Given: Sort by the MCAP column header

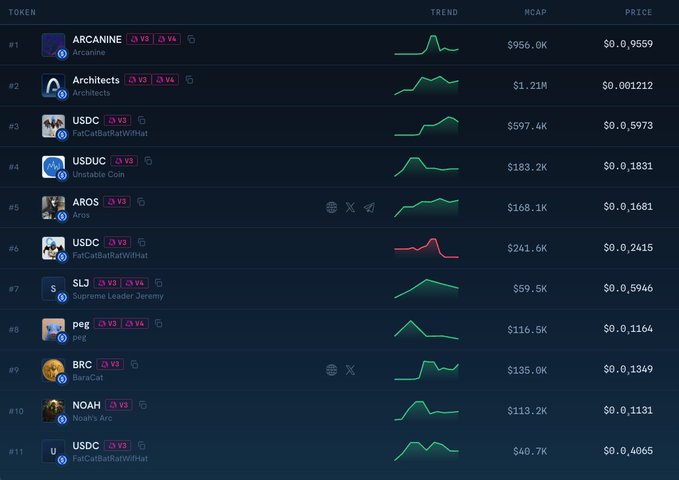Looking at the screenshot, I should [x=535, y=12].
